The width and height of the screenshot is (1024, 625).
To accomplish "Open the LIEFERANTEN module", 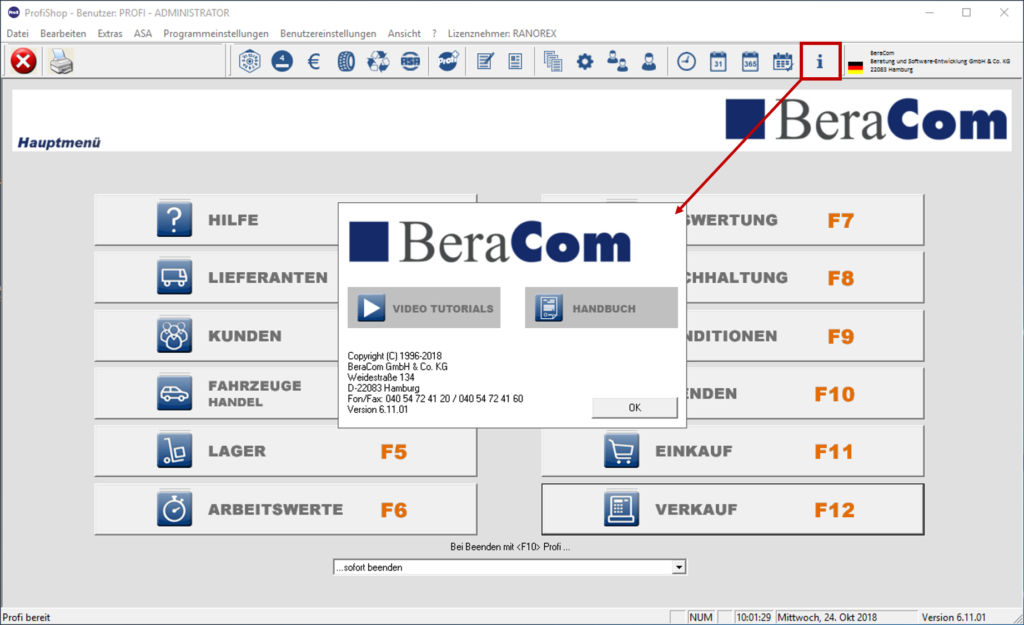I will [216, 278].
